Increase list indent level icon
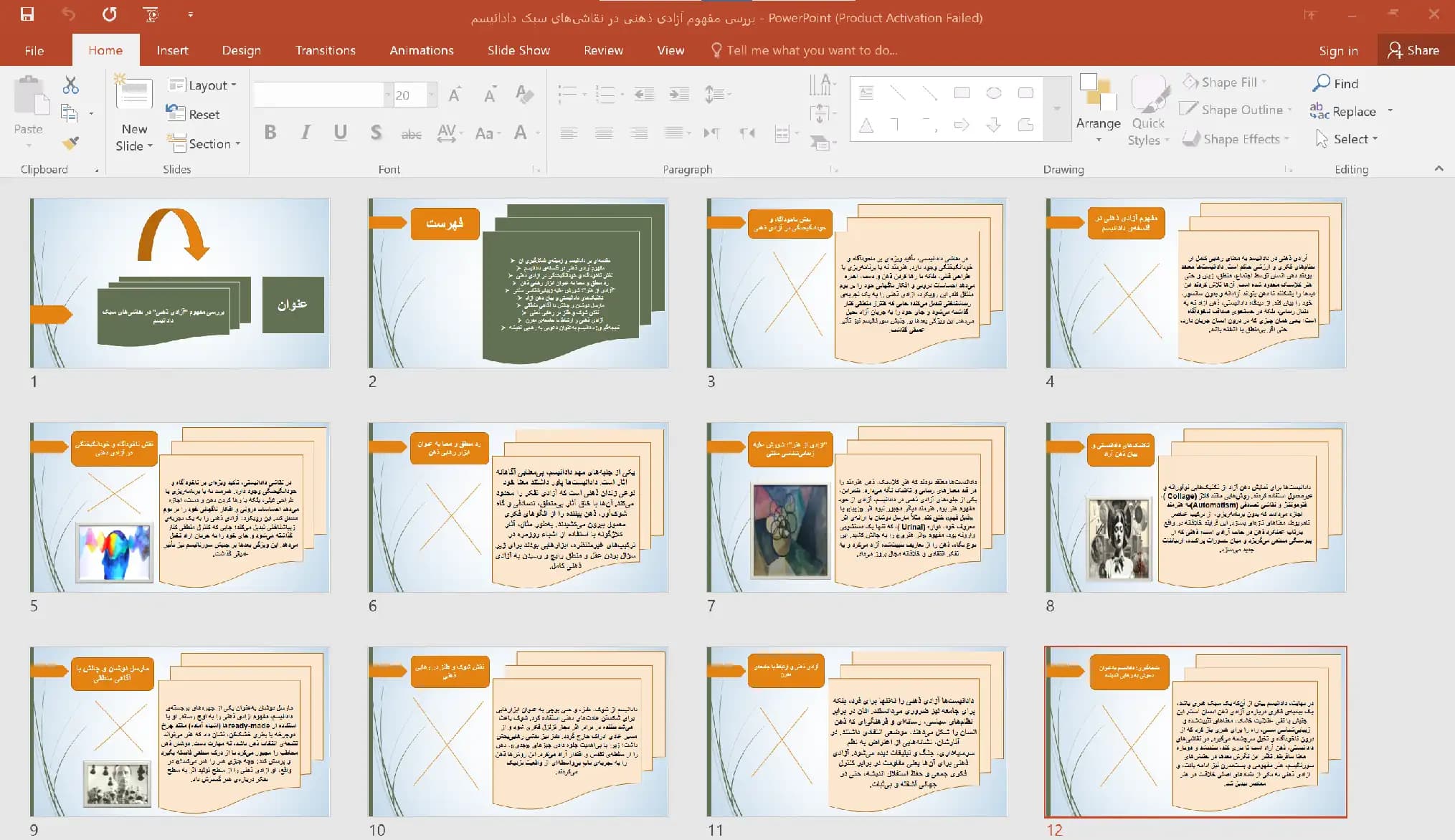The width and height of the screenshot is (1455, 840). (x=678, y=94)
